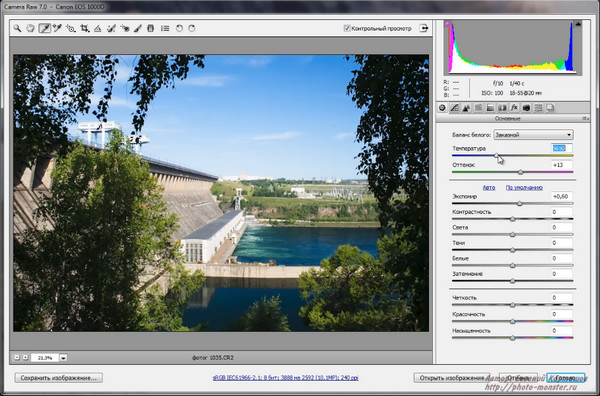The width and height of the screenshot is (600, 396).
Task: Open the Split Toning panel tab
Action: tap(490, 108)
